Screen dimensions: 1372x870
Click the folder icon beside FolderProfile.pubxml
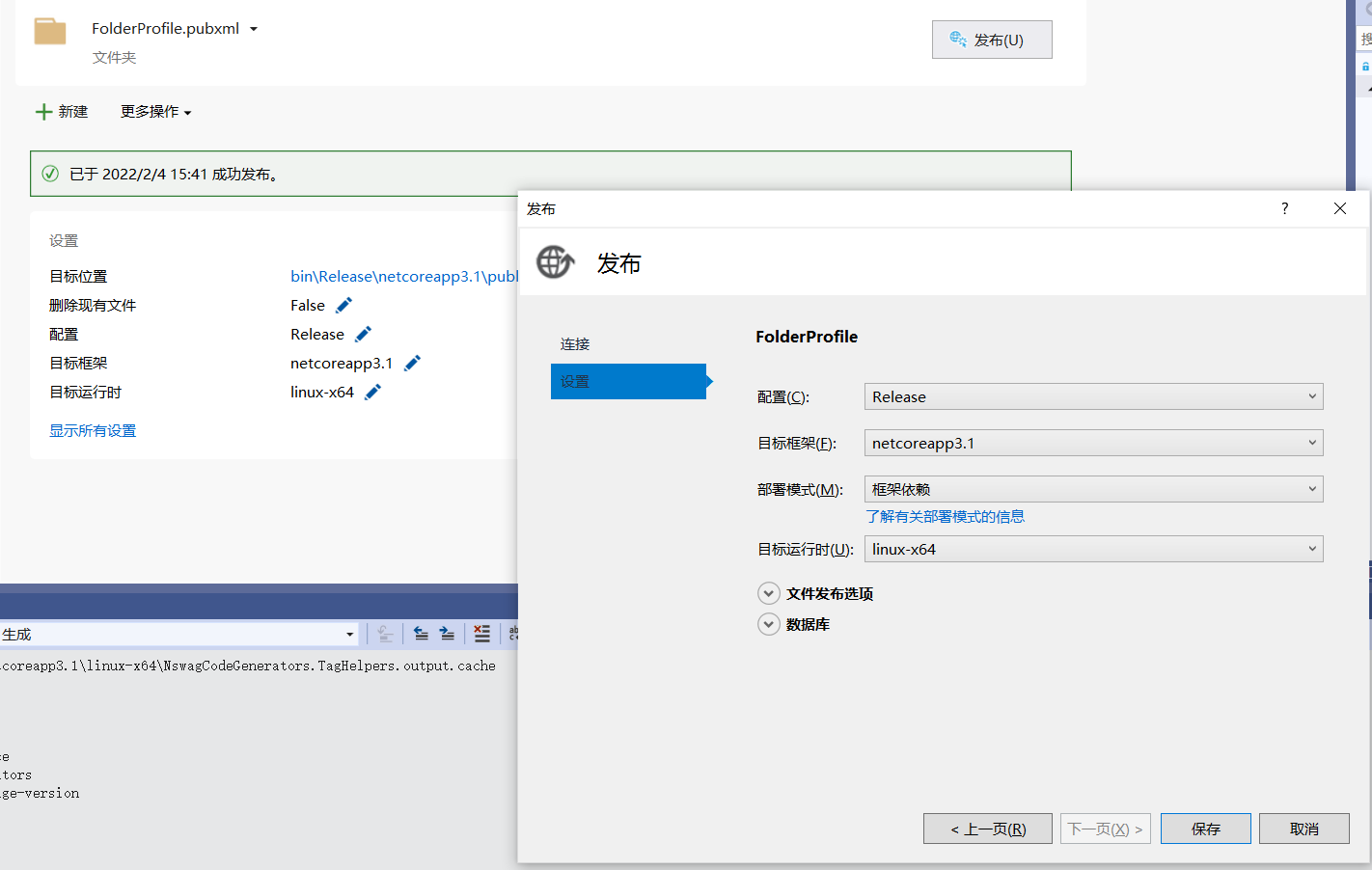tap(50, 31)
